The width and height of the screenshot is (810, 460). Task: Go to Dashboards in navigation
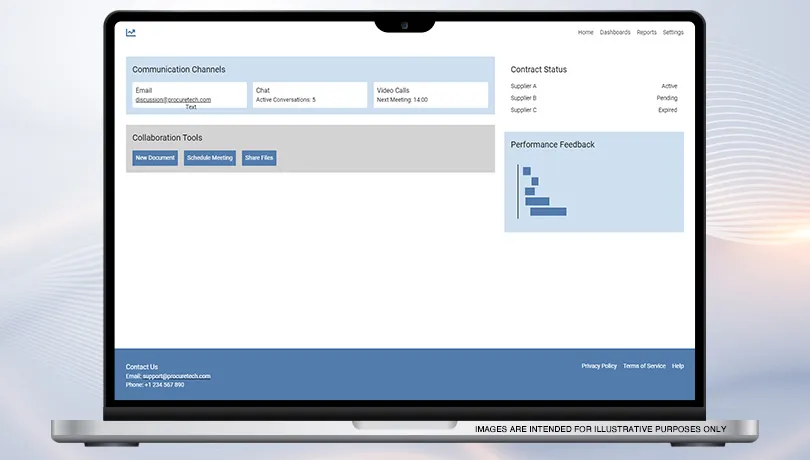(615, 32)
